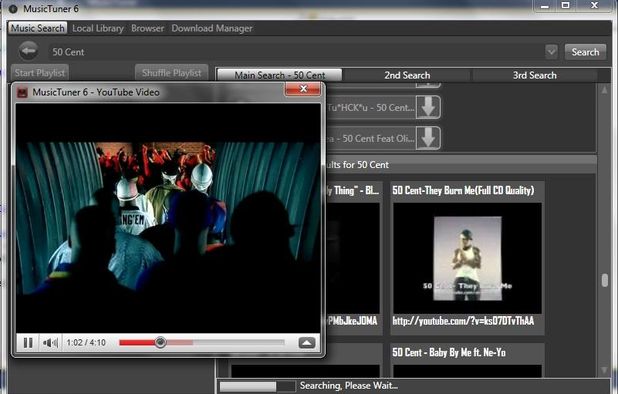618x394 pixels.
Task: Download the Tu*HCK*u - 50 Cent track
Action: pos(428,106)
